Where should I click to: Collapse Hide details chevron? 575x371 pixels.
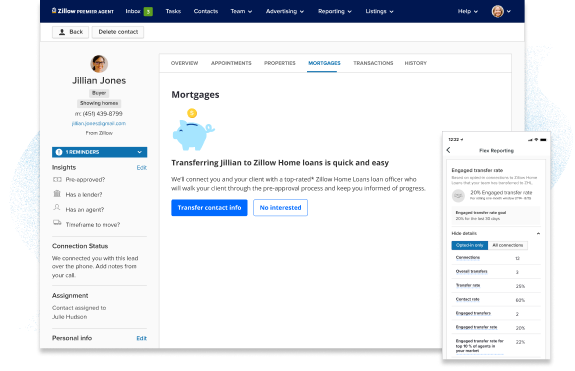point(538,234)
